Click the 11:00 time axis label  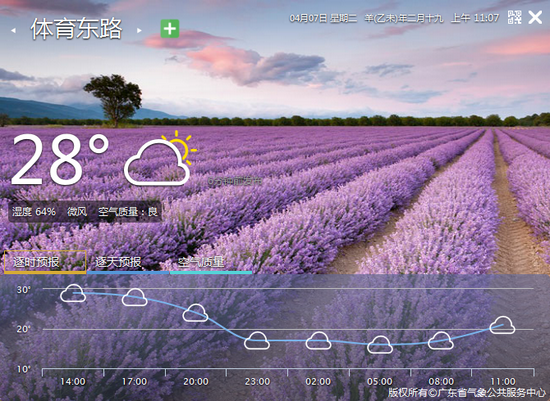(x=503, y=381)
